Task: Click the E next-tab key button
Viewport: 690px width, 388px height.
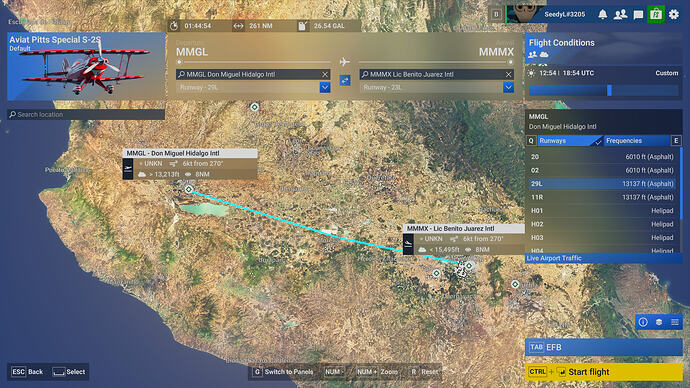Action: [x=676, y=141]
